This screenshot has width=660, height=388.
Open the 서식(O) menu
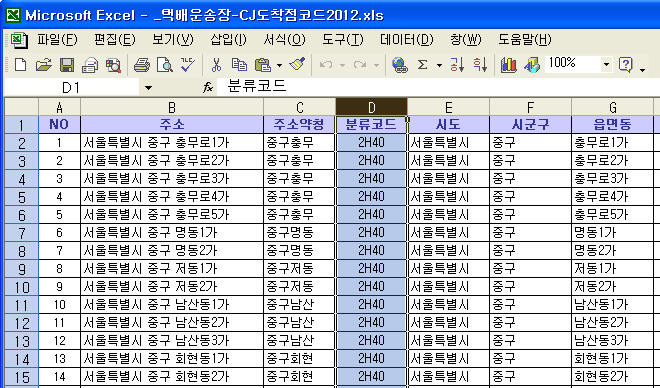[284, 40]
